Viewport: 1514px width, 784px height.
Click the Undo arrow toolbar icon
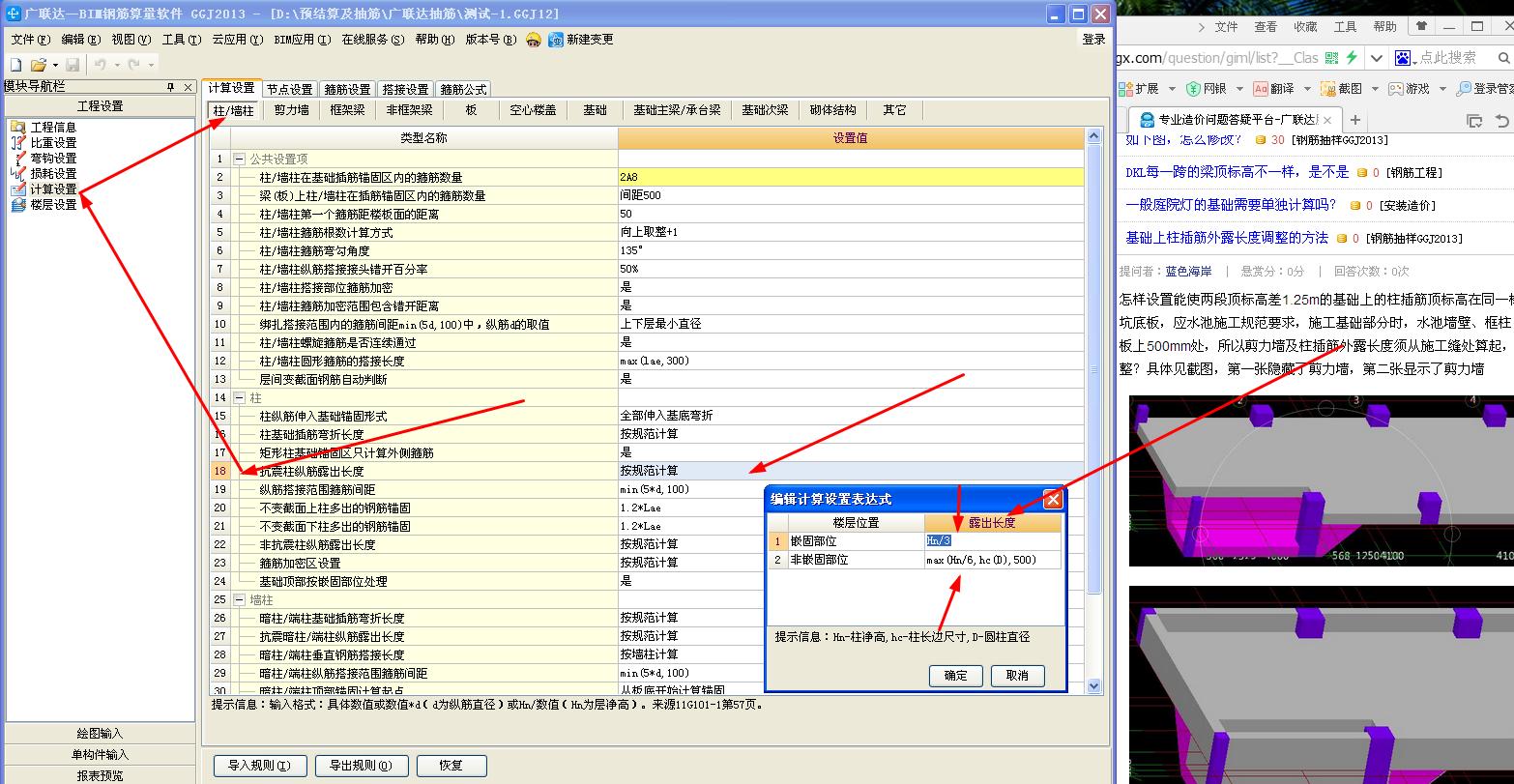[x=101, y=65]
